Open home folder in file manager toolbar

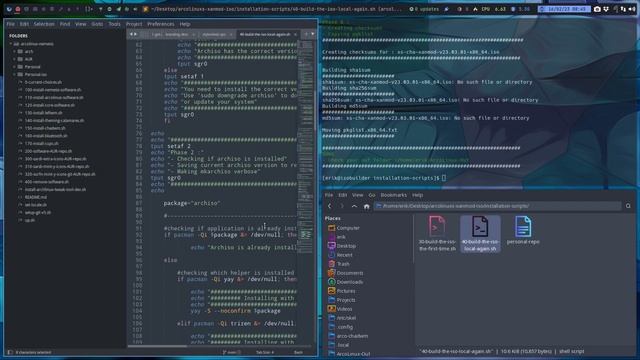coord(367,206)
